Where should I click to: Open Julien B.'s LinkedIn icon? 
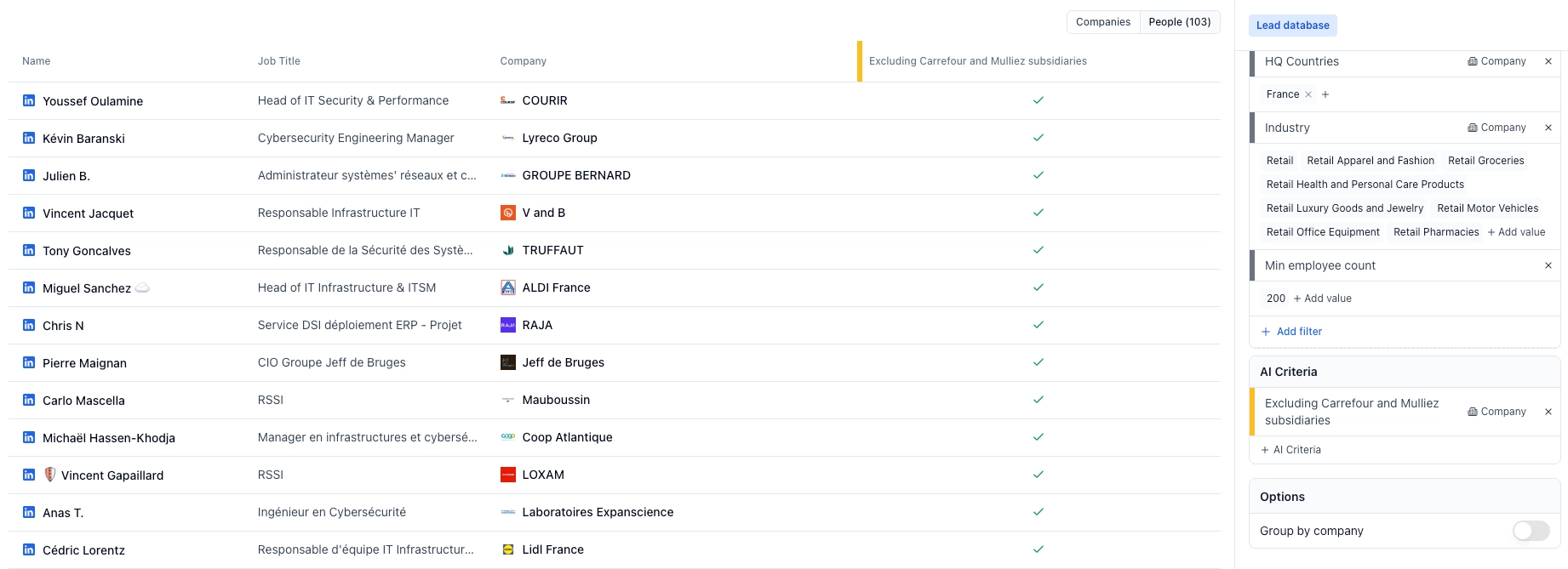(x=29, y=175)
